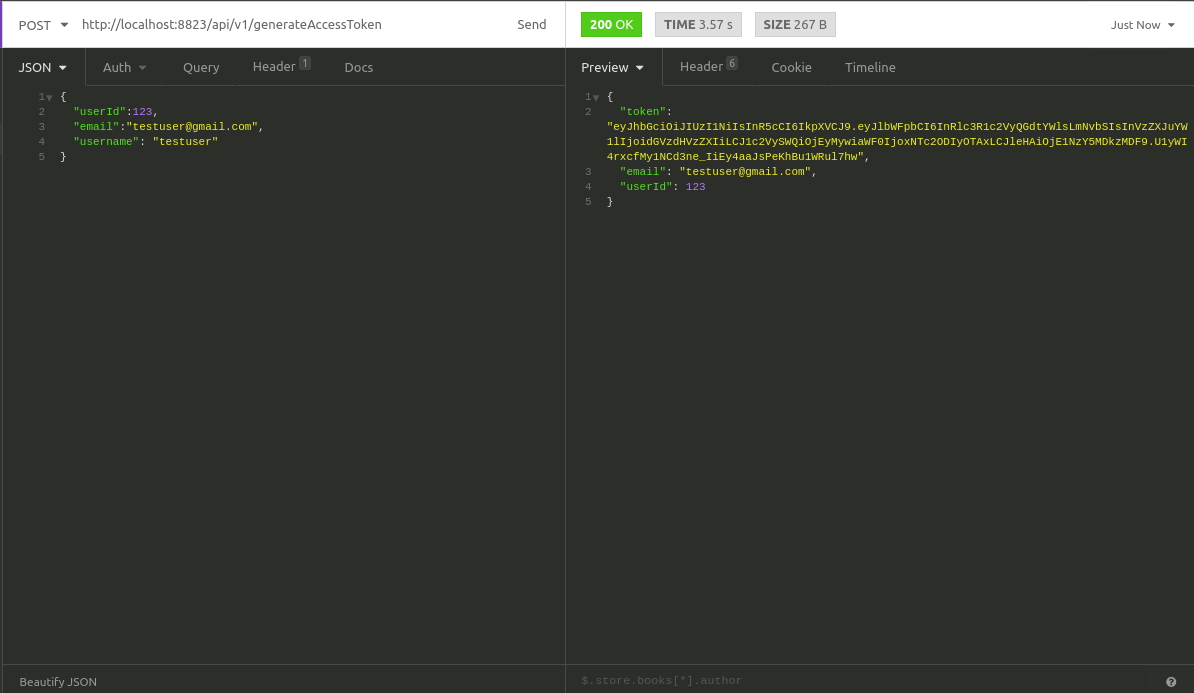Open the 'Just Now' response history dropdown
Viewport: 1194px width, 693px height.
click(1141, 24)
